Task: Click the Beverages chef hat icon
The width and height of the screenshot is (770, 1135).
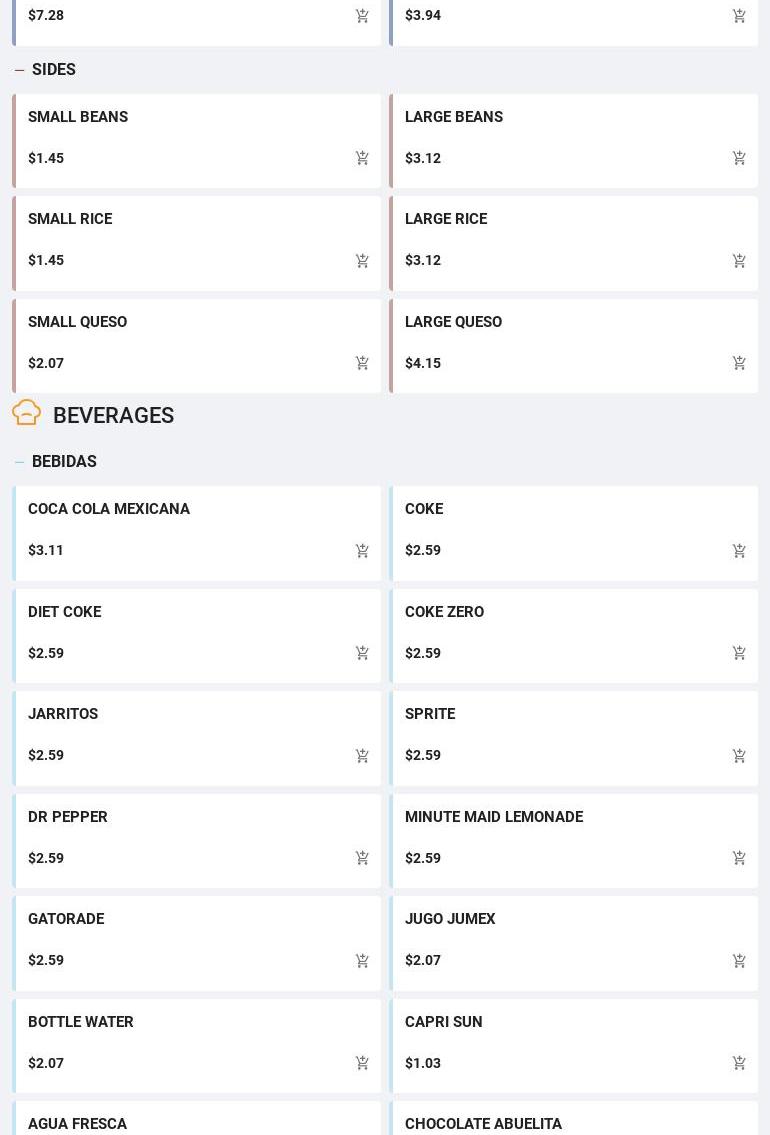Action: coord(27,413)
